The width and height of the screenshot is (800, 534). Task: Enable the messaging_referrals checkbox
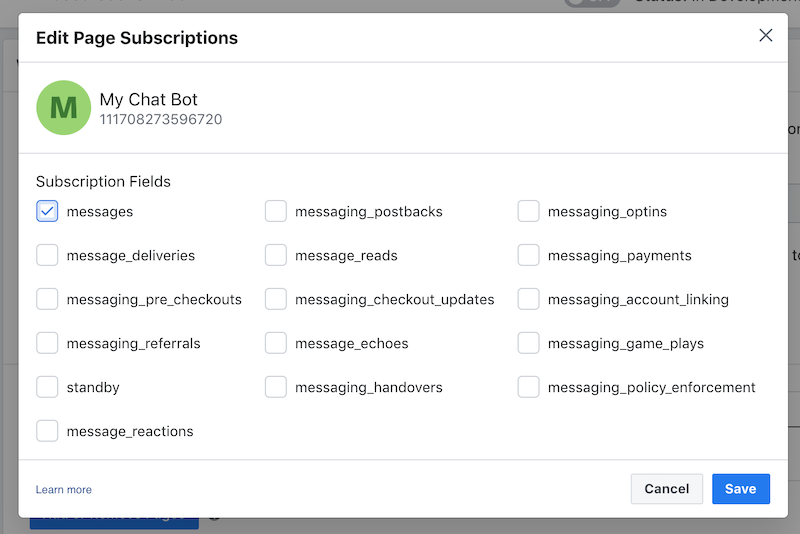click(47, 344)
